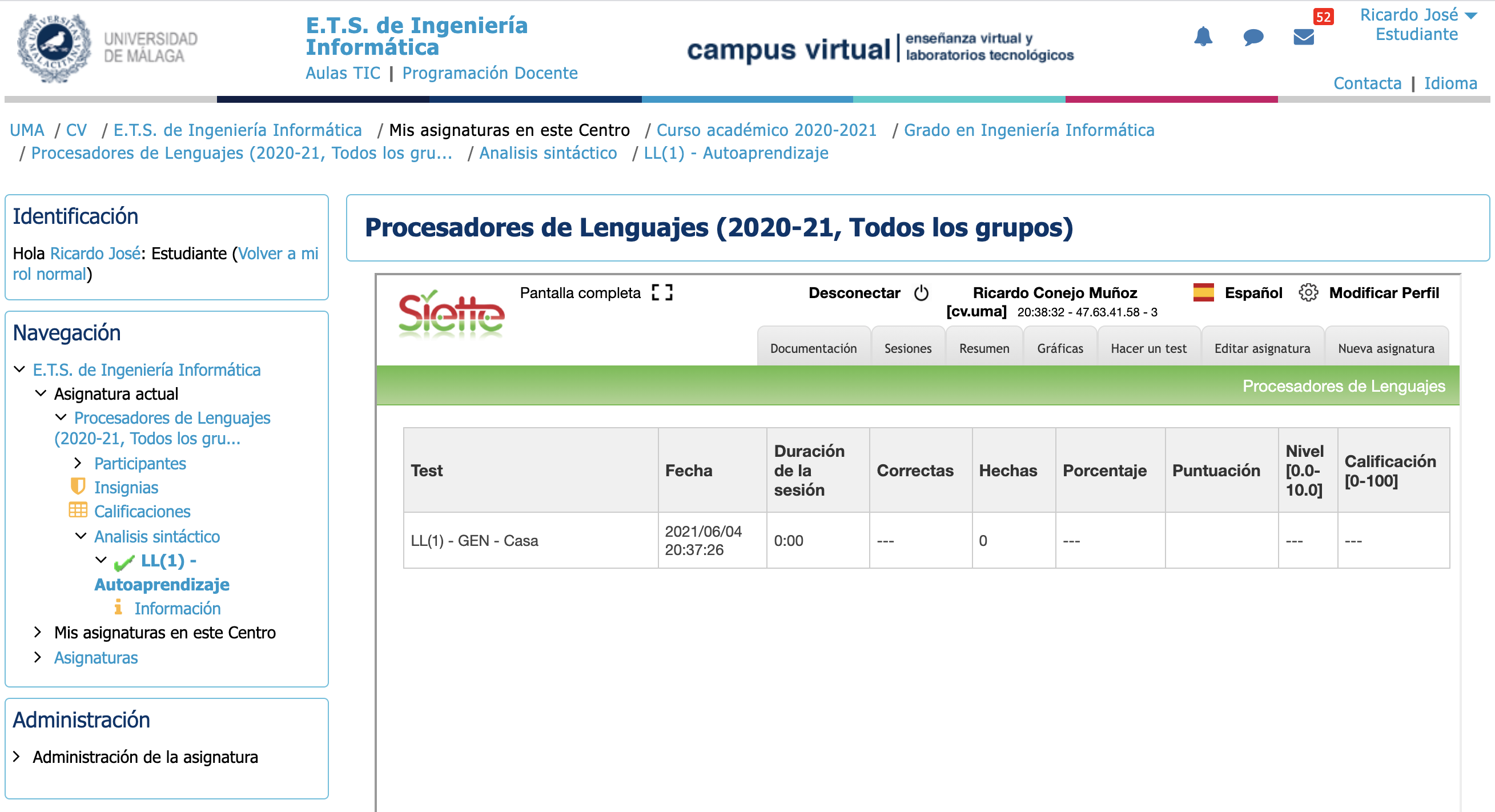
Task: Click the Insignias shield icon
Action: 78,487
